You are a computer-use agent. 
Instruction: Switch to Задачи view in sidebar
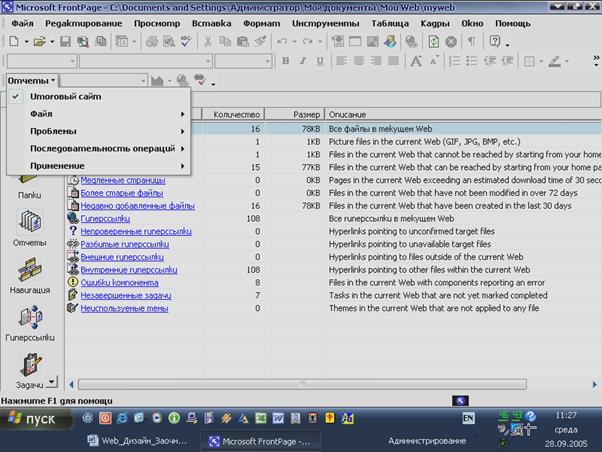30,371
